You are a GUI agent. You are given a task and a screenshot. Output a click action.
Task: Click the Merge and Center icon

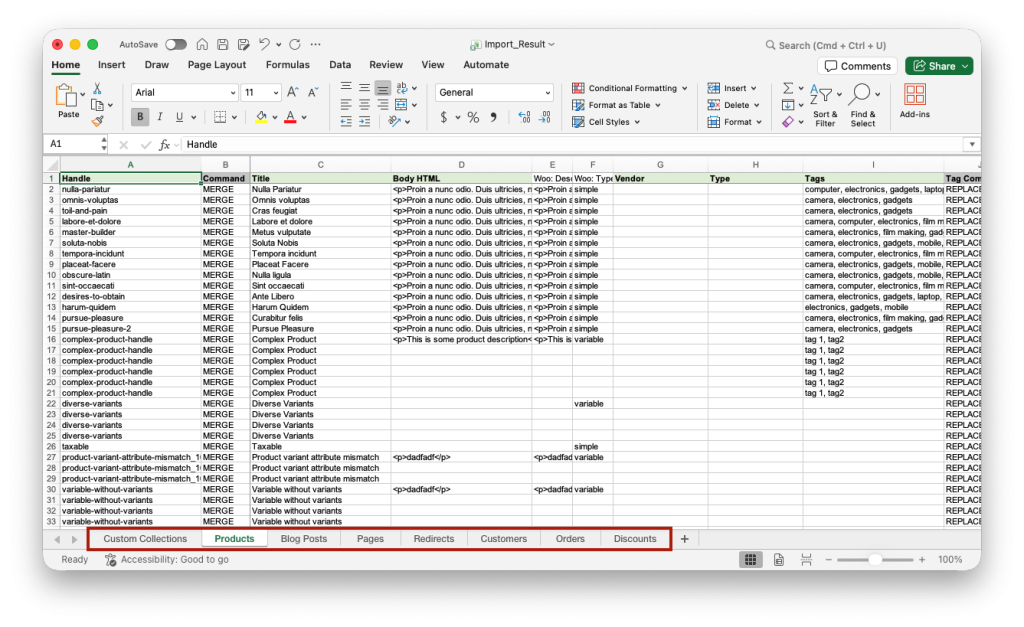tap(401, 104)
